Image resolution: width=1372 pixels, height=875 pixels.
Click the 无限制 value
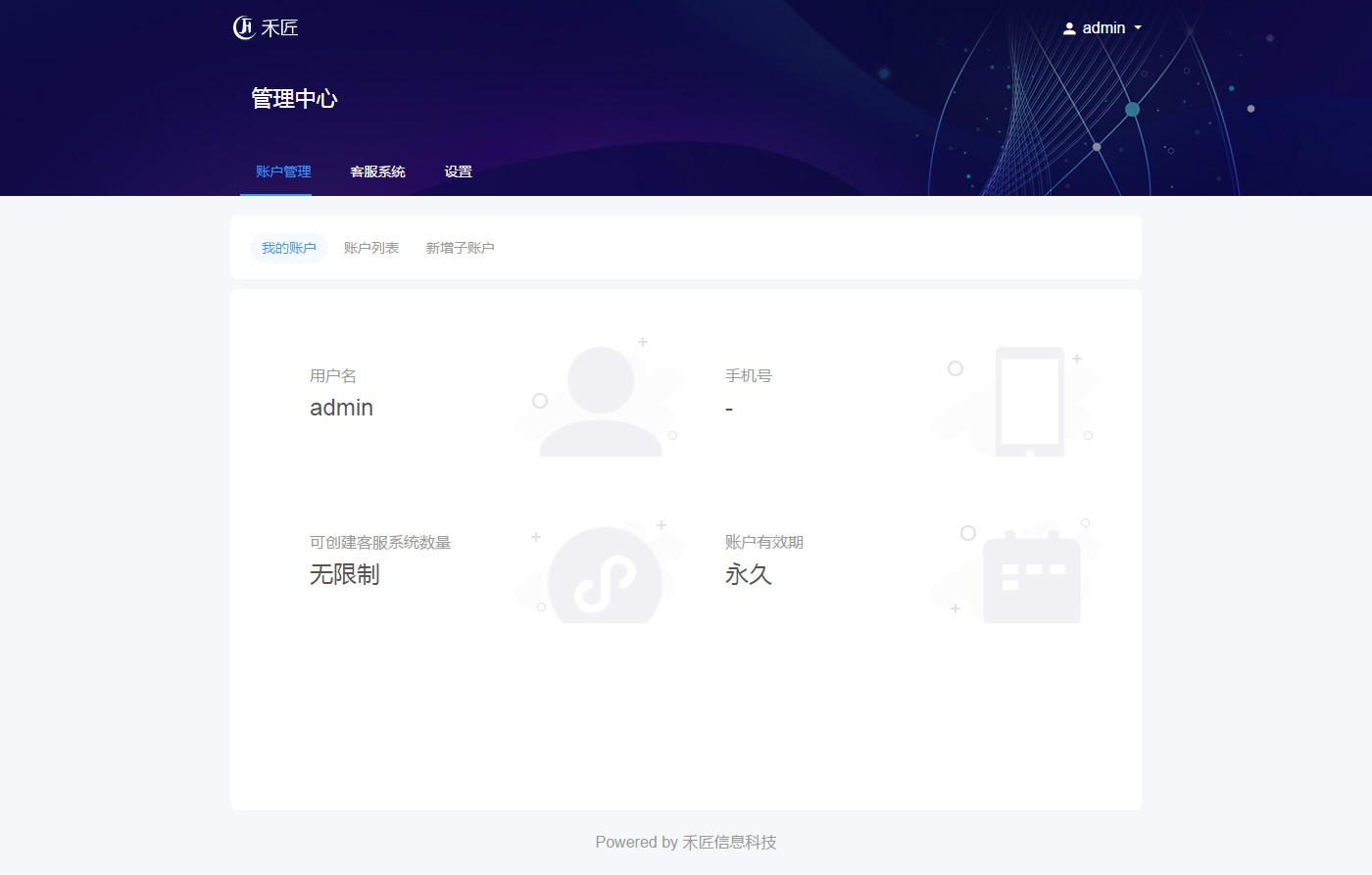click(344, 574)
